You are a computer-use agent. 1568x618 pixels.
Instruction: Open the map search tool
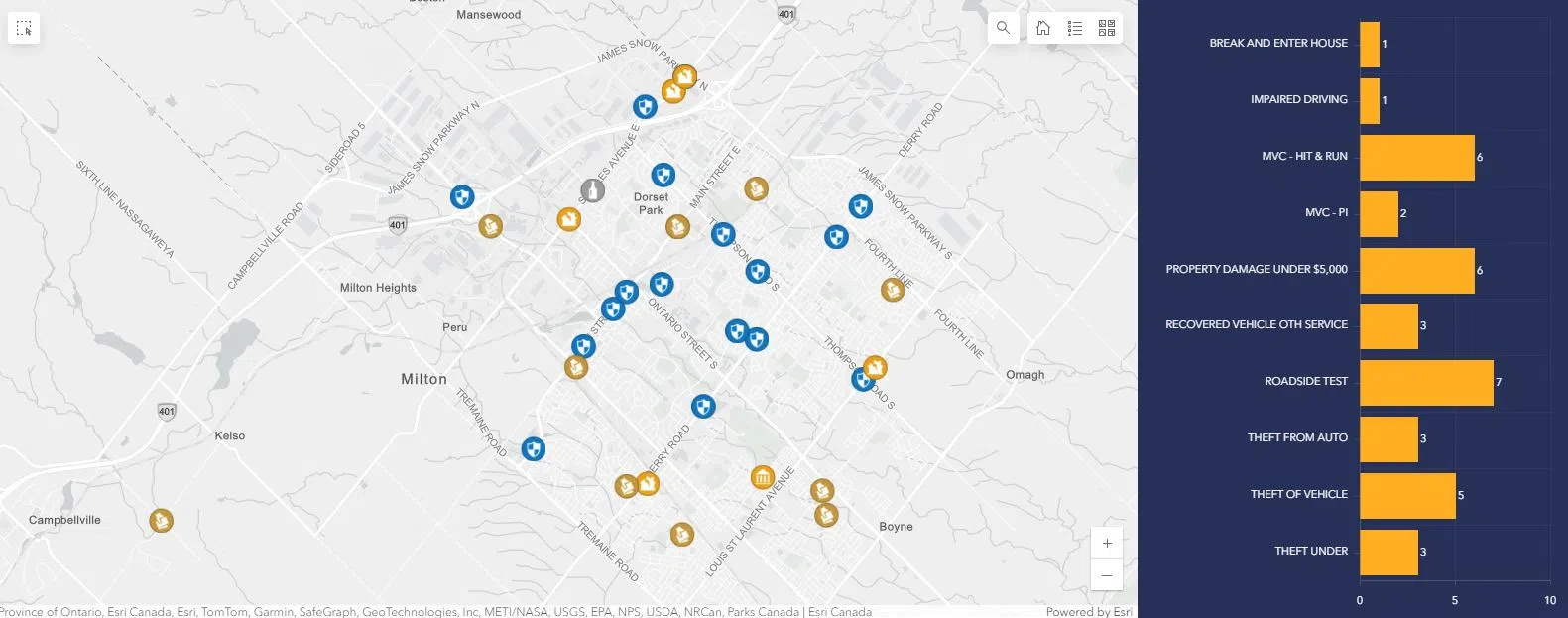(x=1003, y=28)
